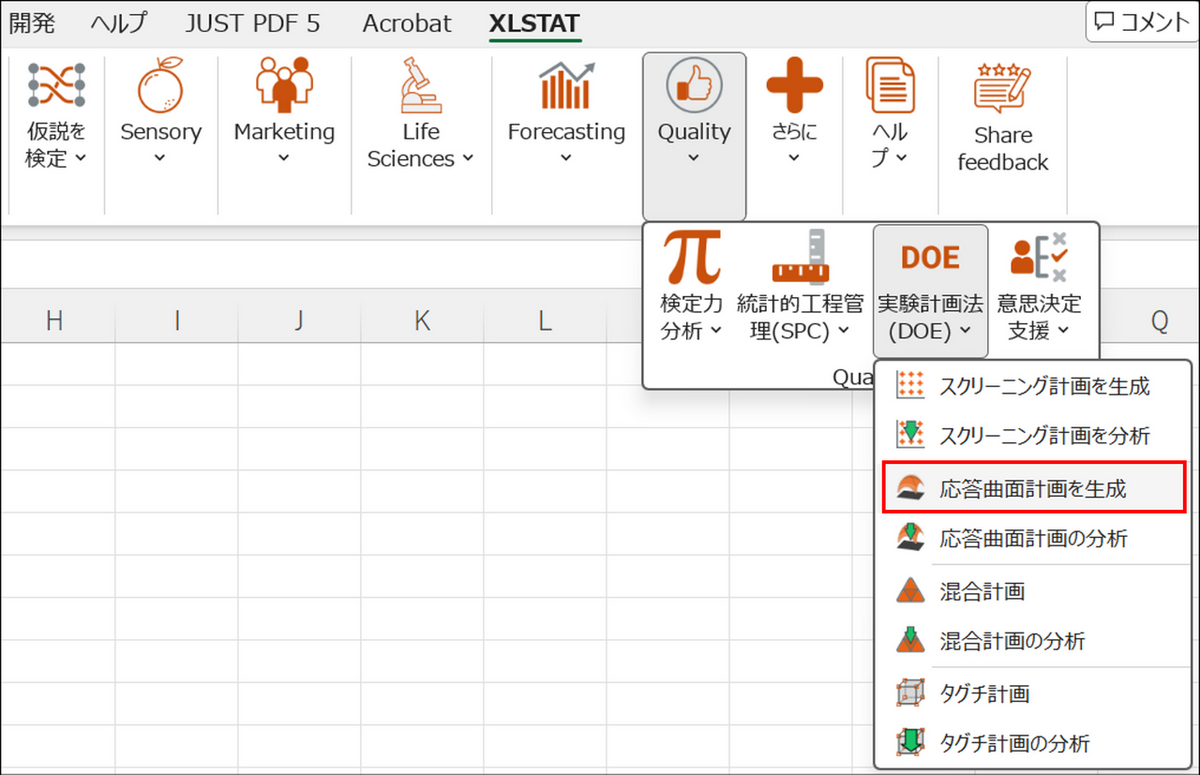The height and width of the screenshot is (775, 1200).
Task: Click the タグチ計画 cube icon
Action: click(x=910, y=693)
